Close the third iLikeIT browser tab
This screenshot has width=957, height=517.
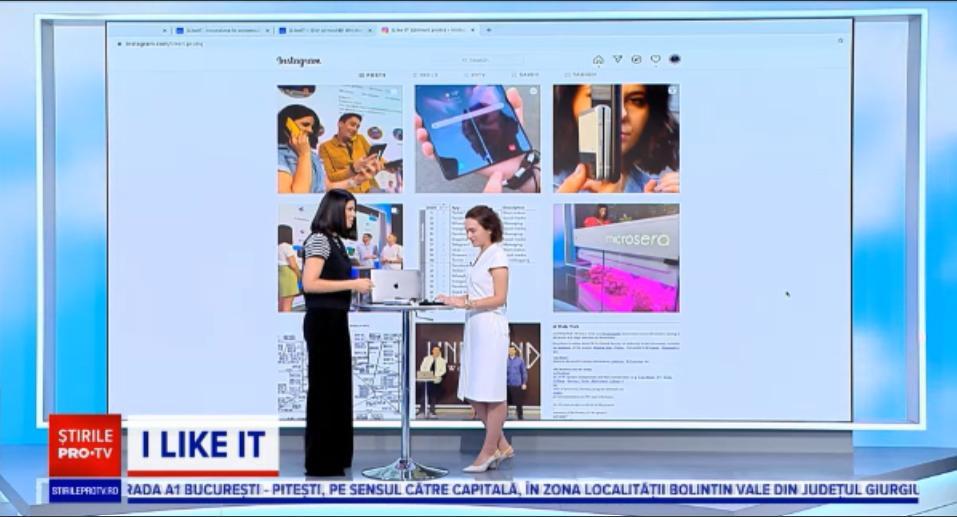(370, 30)
